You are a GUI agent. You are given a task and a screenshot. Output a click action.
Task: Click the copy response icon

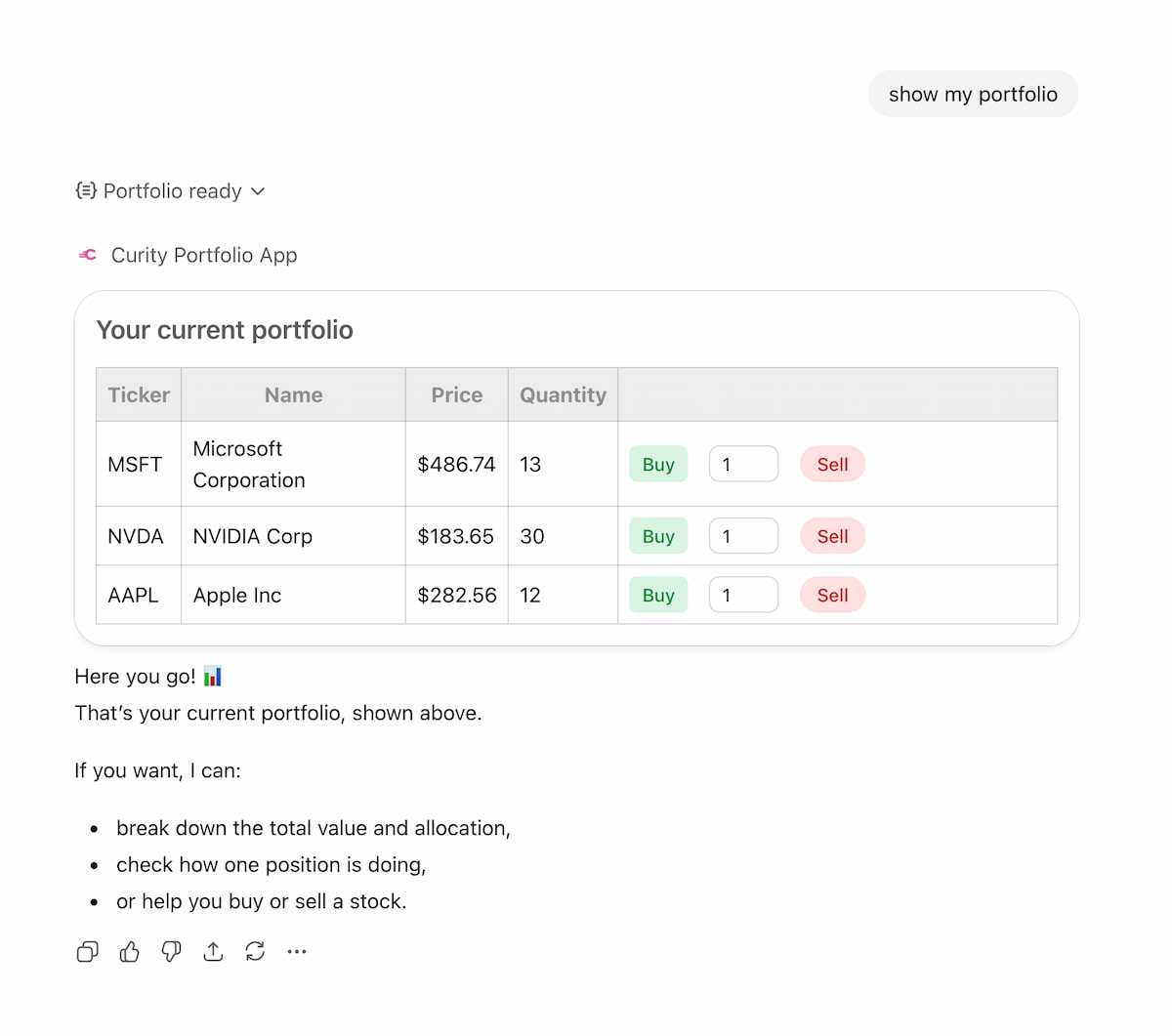87,951
